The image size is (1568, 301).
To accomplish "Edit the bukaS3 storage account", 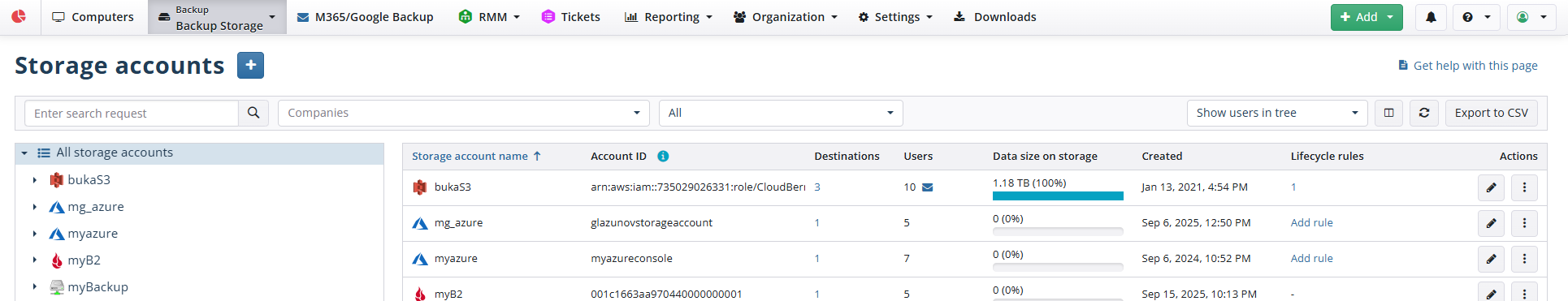I will coord(1491,188).
